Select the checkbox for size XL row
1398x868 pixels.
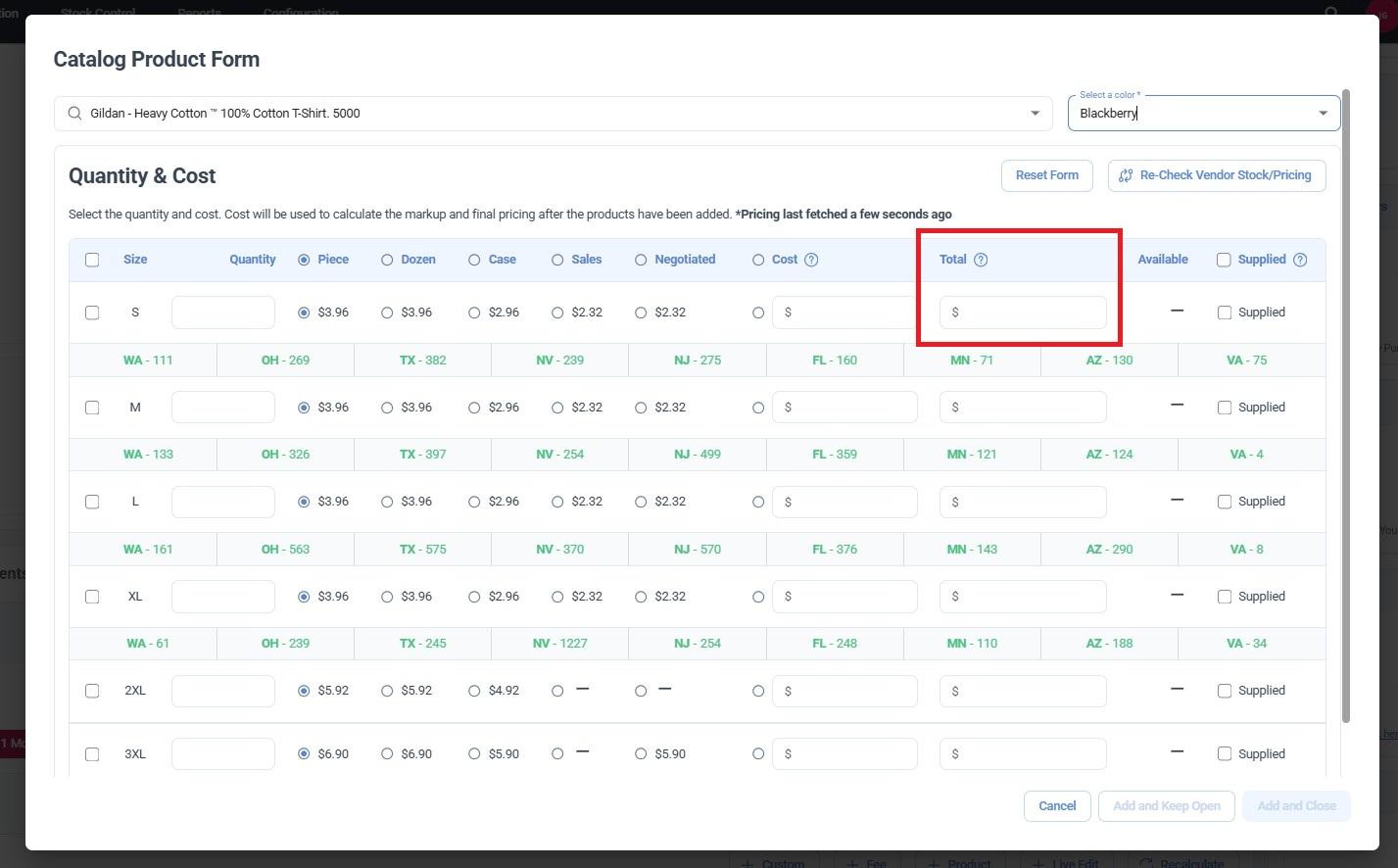coord(92,597)
